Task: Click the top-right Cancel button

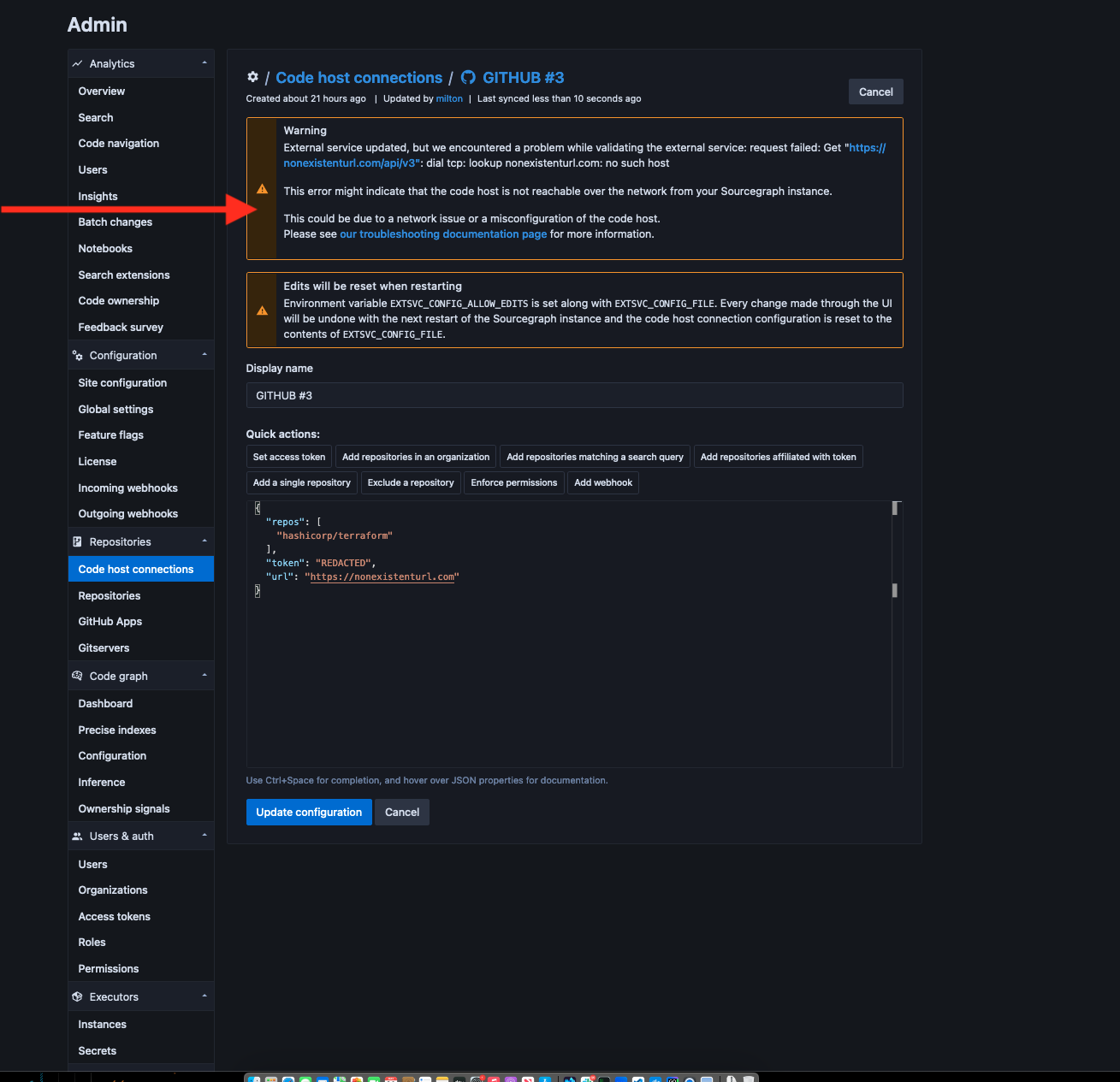Action: pos(875,92)
